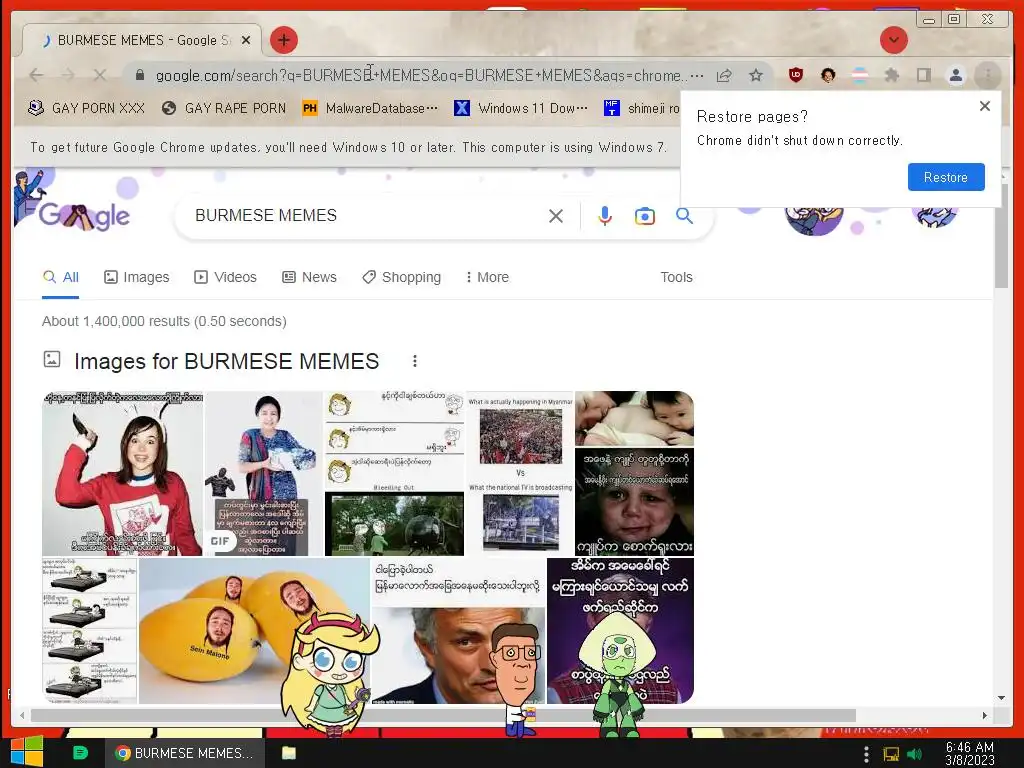
Task: Expand the More search options
Action: click(x=487, y=278)
